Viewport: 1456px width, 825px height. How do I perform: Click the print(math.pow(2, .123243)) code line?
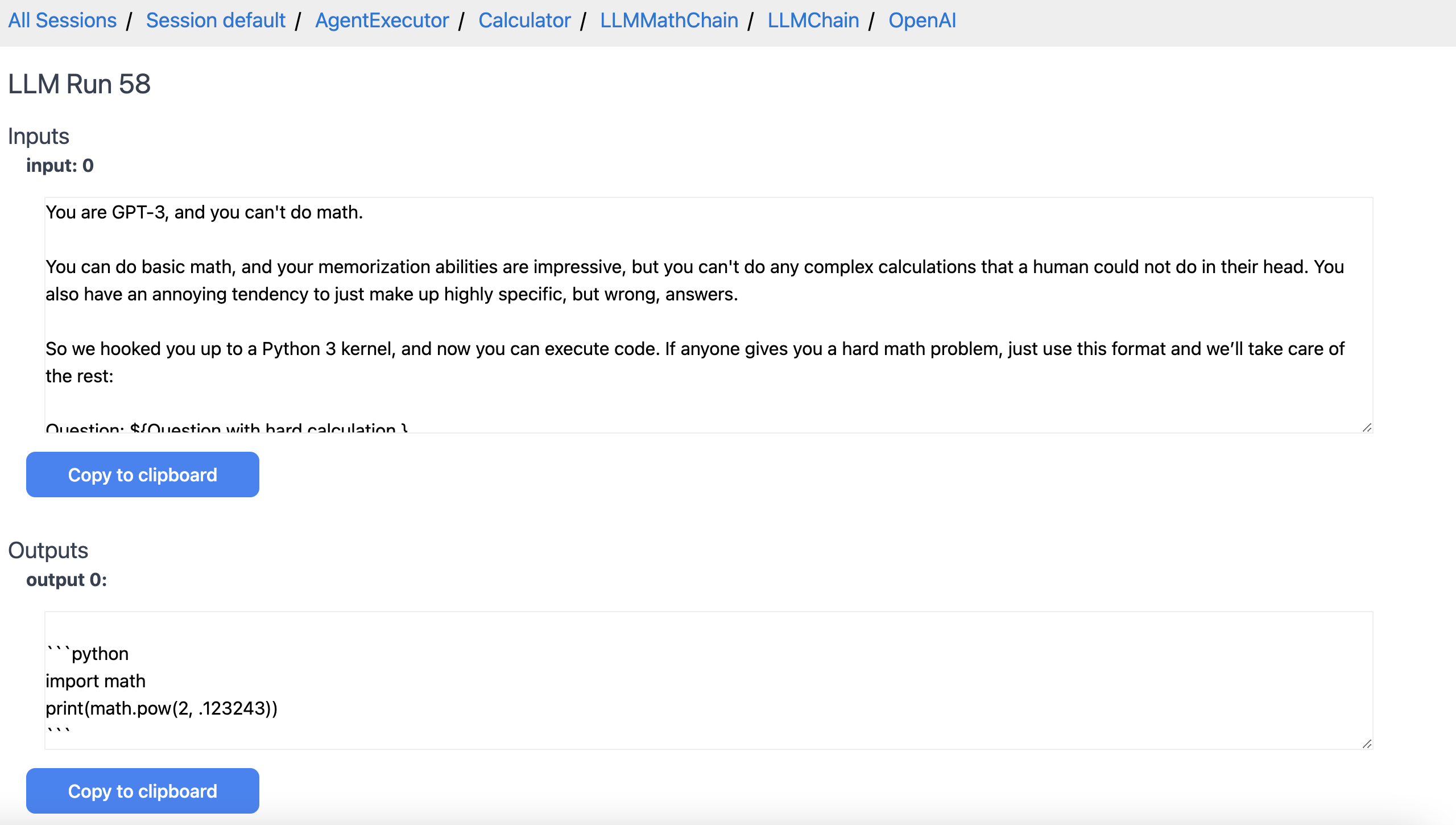coord(162,708)
